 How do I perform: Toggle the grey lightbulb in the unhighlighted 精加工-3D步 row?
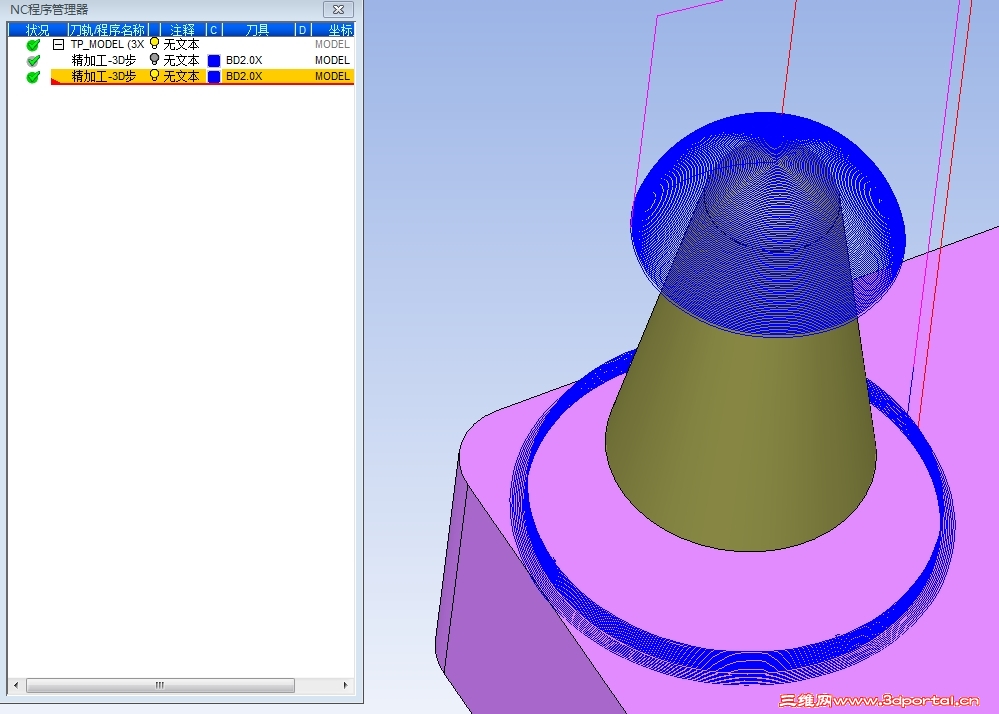click(154, 59)
